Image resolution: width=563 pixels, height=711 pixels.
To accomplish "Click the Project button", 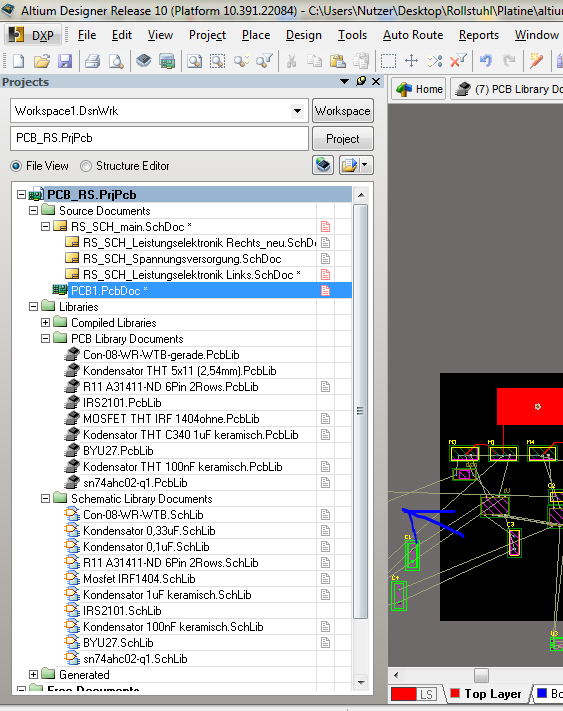I will pos(343,139).
